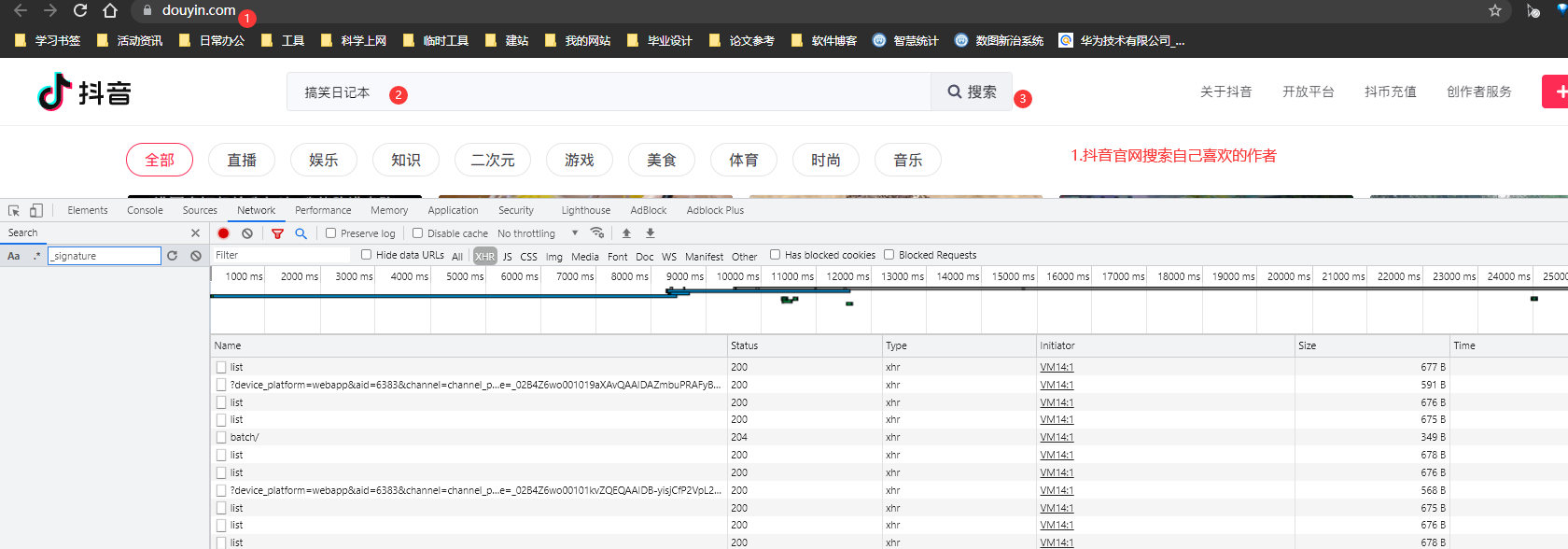Viewport: 1568px width, 549px height.
Task: Toggle the network filter funnel icon
Action: point(277,233)
